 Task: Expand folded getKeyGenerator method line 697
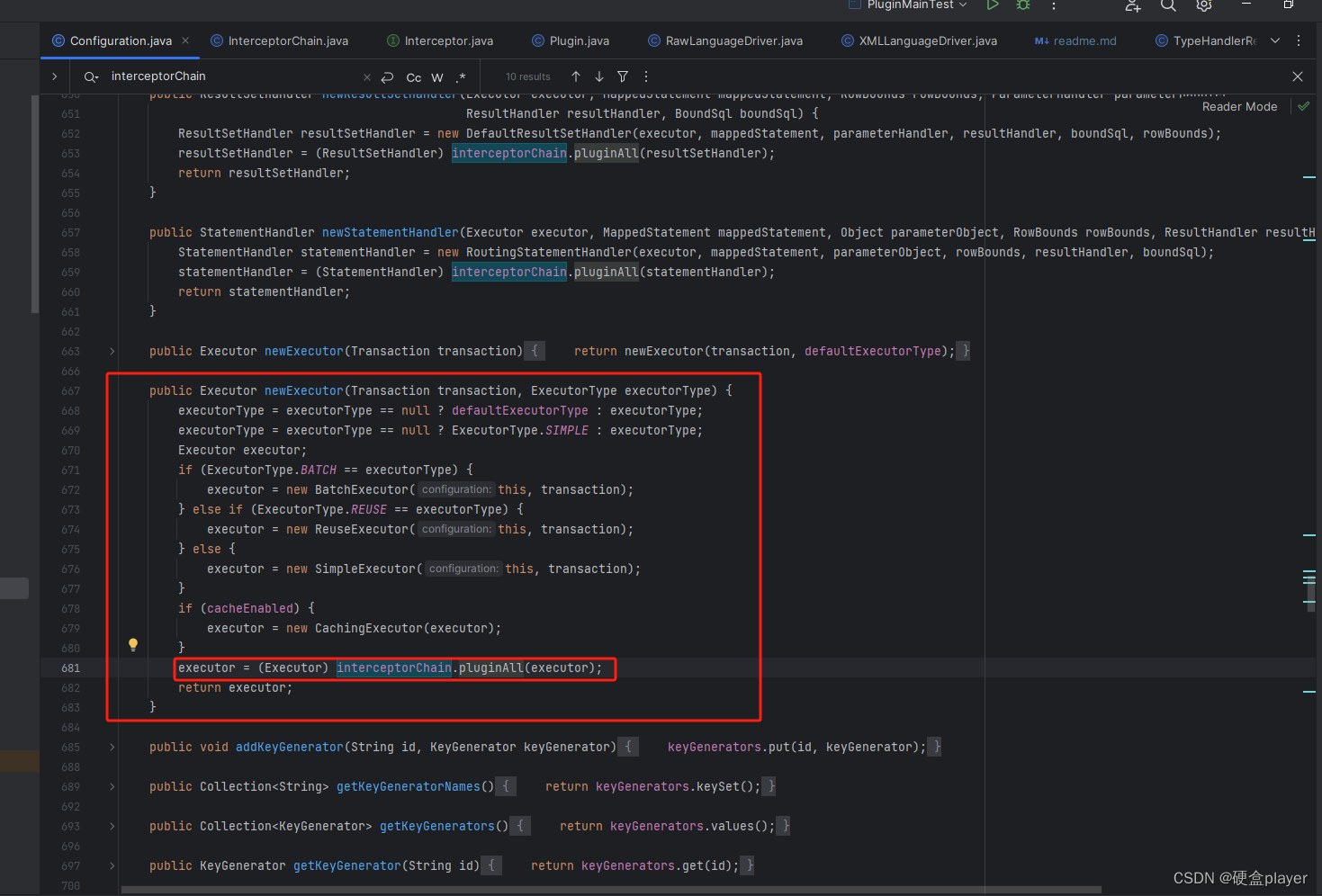coord(112,865)
